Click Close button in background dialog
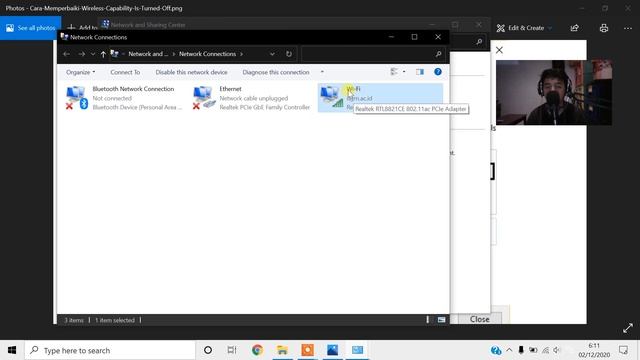 click(480, 319)
